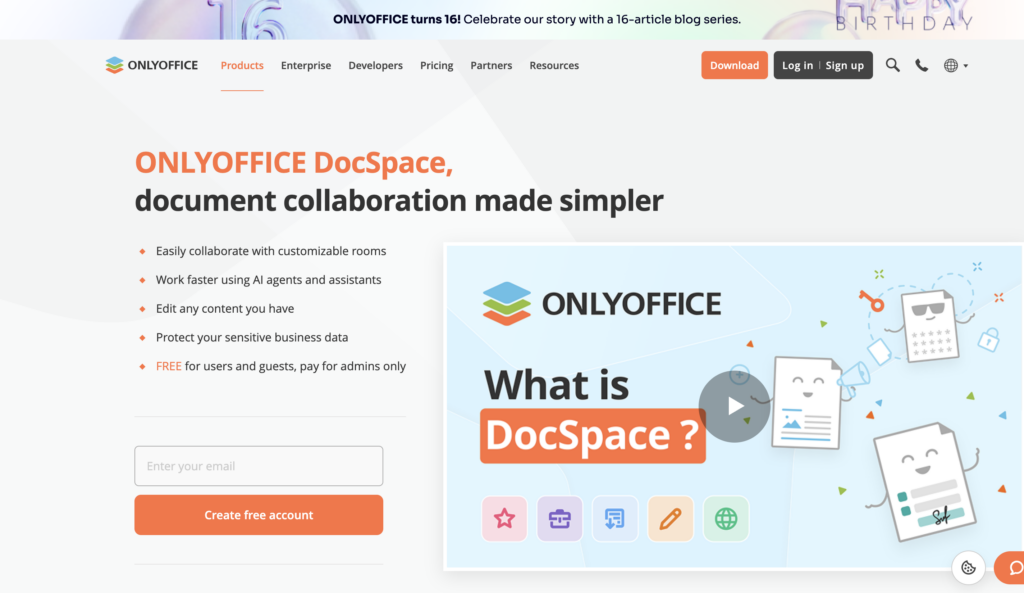This screenshot has width=1024, height=593.
Task: Click 'Protect your sensitive business data' text
Action: 252,337
